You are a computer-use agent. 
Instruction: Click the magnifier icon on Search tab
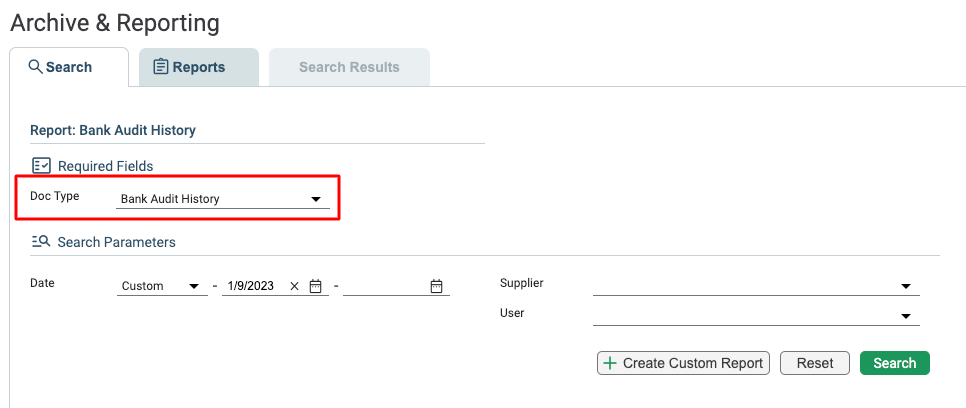(x=36, y=67)
